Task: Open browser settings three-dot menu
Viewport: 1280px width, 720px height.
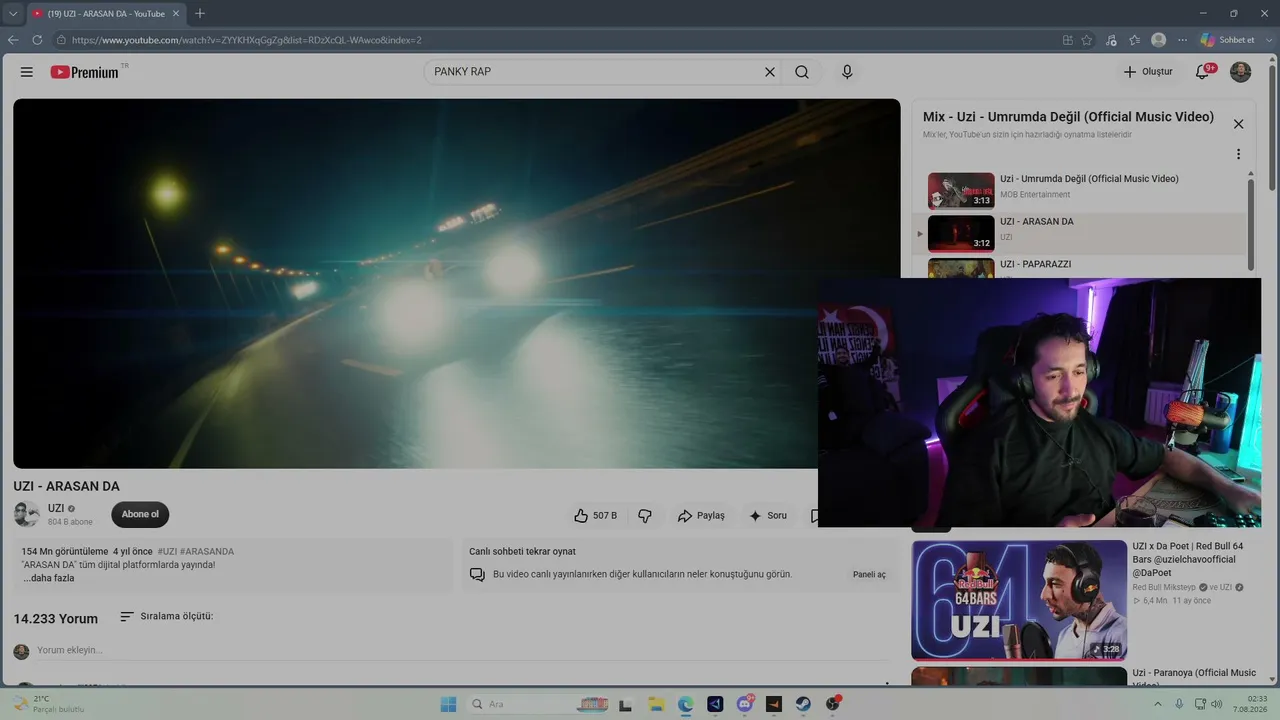Action: click(x=1183, y=40)
